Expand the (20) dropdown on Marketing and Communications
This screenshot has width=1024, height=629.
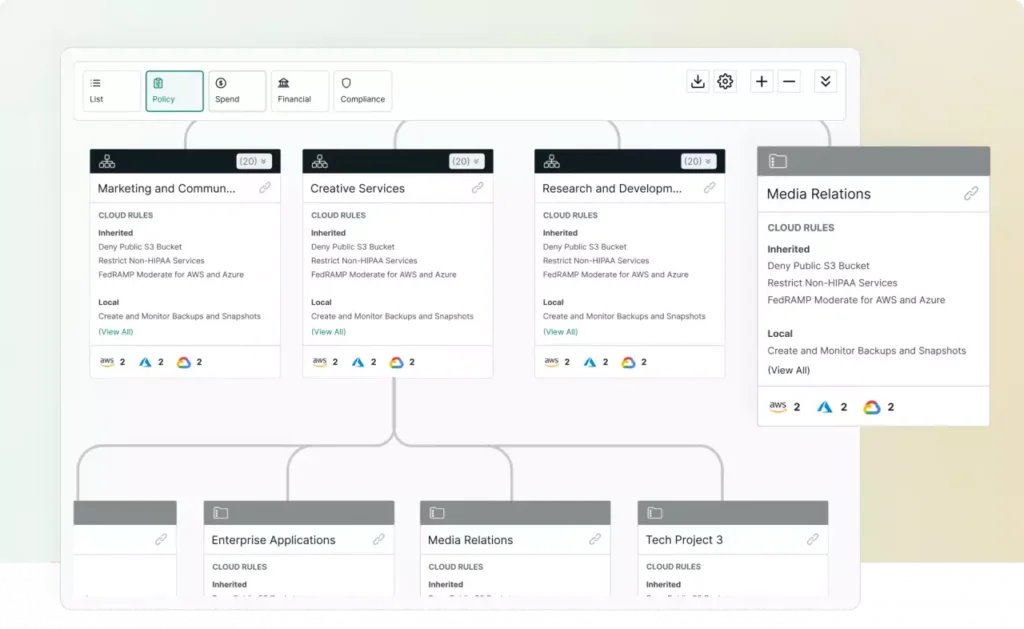tap(253, 160)
